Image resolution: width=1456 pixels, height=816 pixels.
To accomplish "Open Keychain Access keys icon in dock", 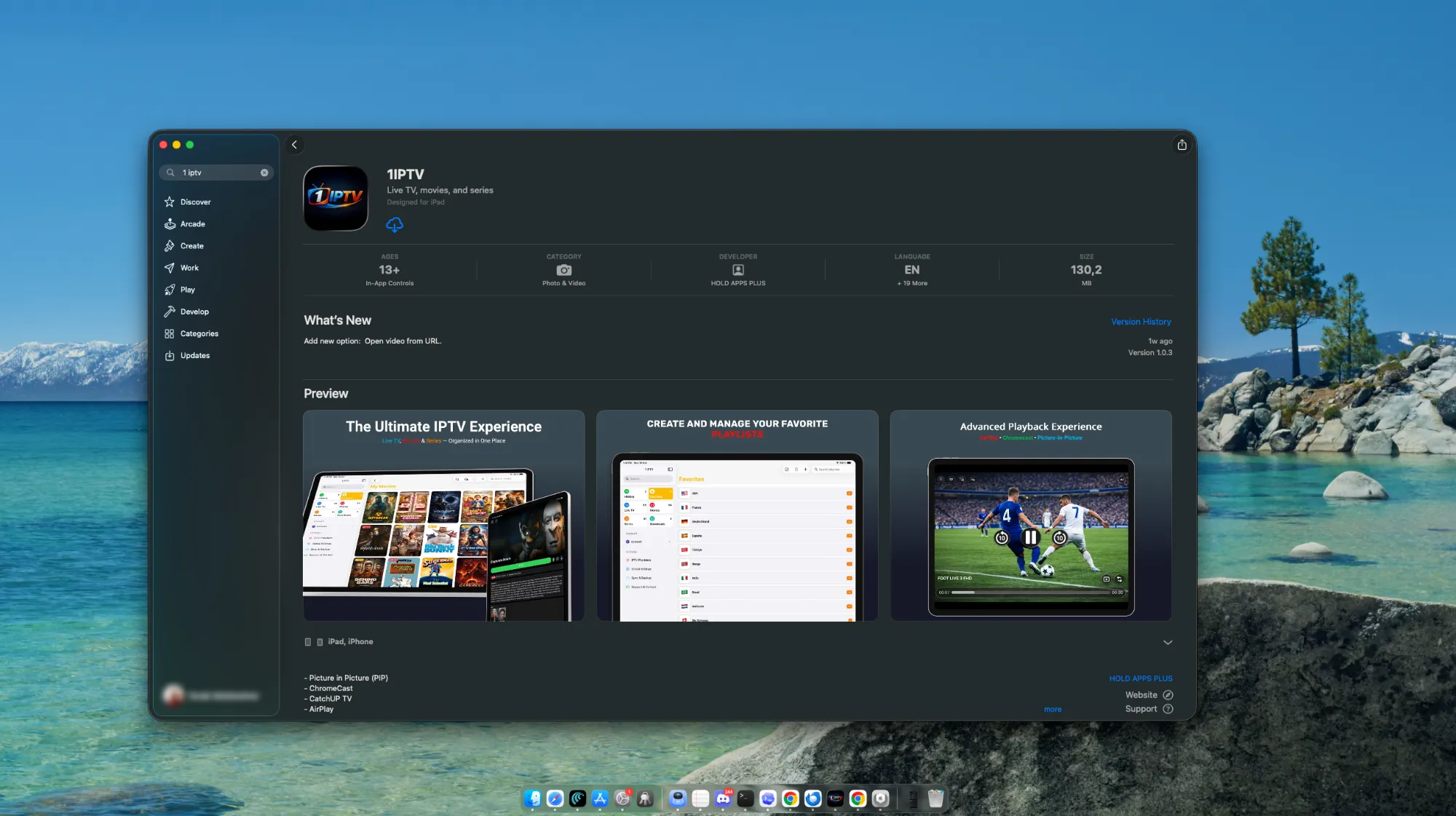I will tap(645, 799).
